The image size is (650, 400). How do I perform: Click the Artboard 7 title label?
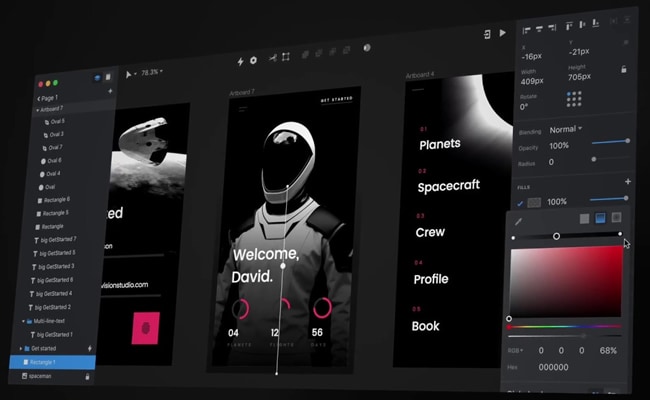coord(242,92)
